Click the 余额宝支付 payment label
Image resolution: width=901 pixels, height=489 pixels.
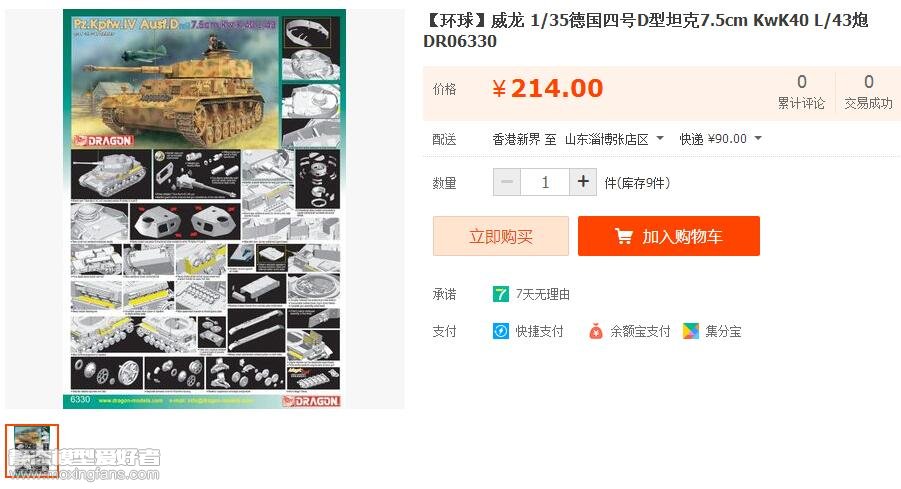[640, 331]
